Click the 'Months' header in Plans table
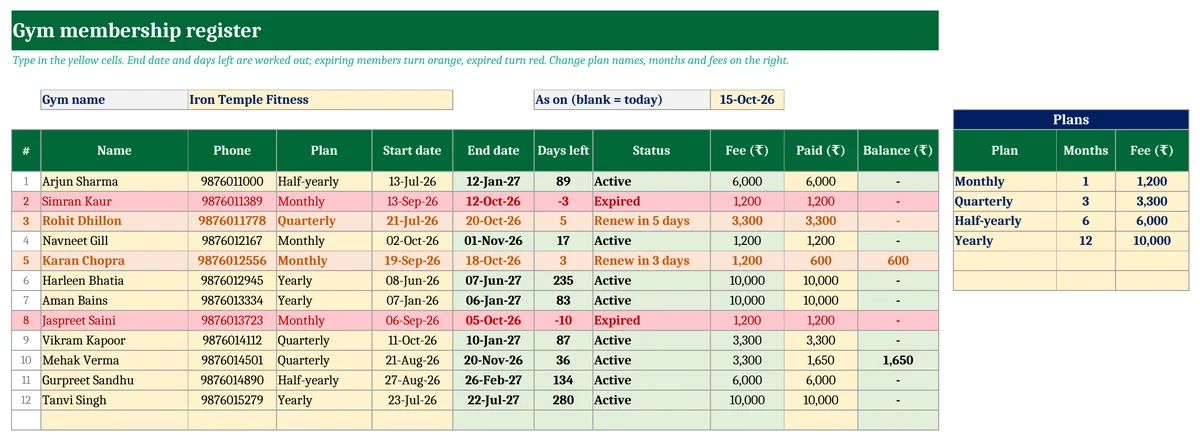The width and height of the screenshot is (1200, 441). click(1086, 151)
